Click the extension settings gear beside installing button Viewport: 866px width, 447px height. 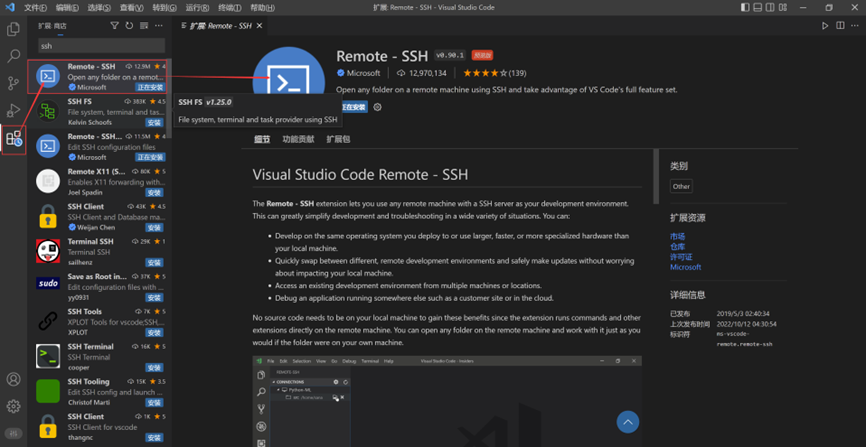click(378, 107)
